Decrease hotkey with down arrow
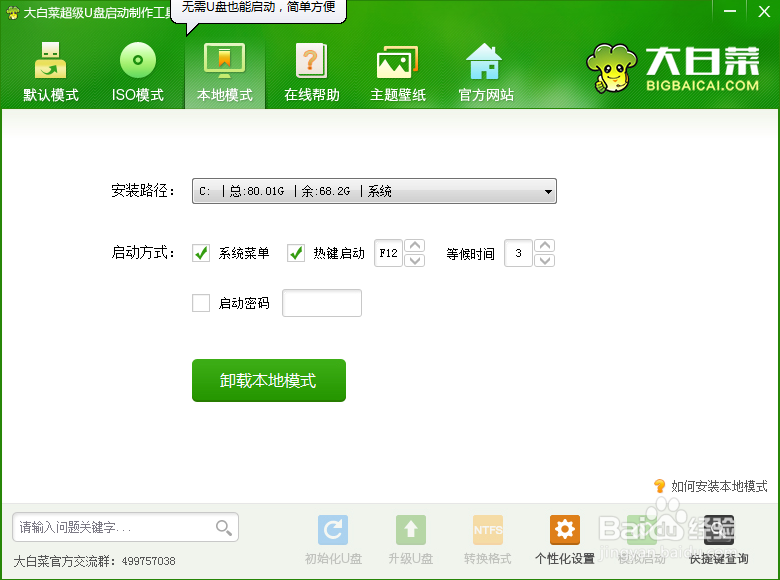780x580 pixels. pyautogui.click(x=414, y=260)
